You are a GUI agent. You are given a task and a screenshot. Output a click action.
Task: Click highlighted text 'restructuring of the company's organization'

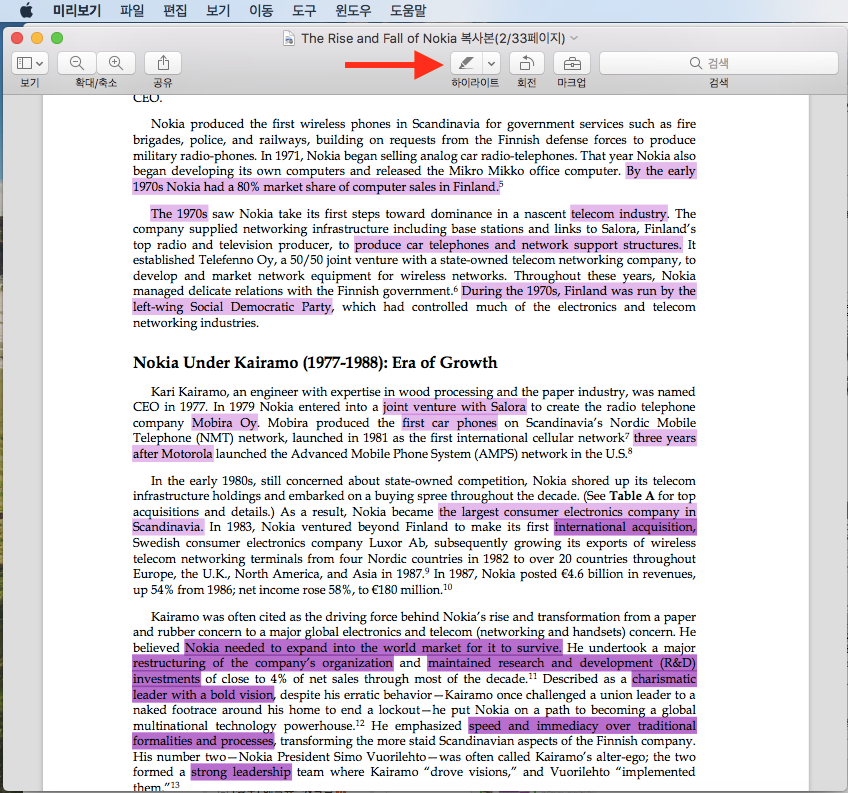263,663
